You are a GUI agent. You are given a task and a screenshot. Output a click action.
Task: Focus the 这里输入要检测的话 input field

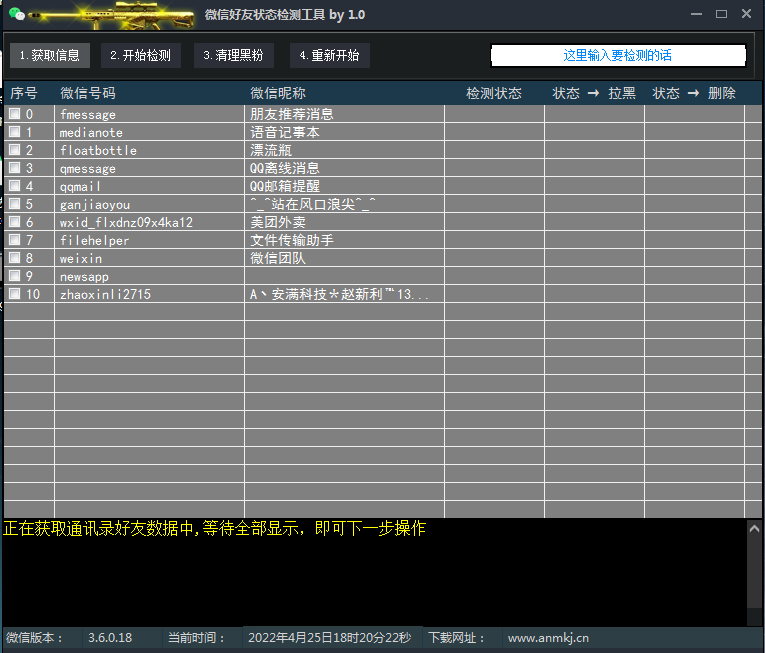tap(618, 56)
